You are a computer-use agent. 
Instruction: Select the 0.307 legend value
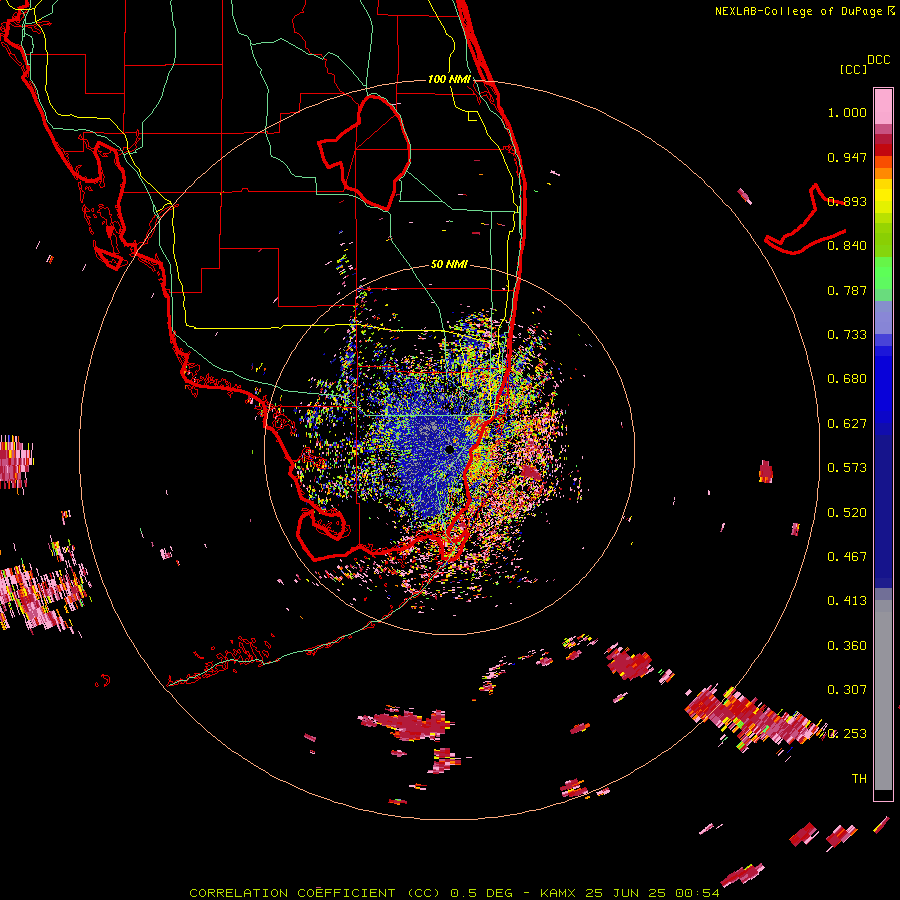click(847, 690)
